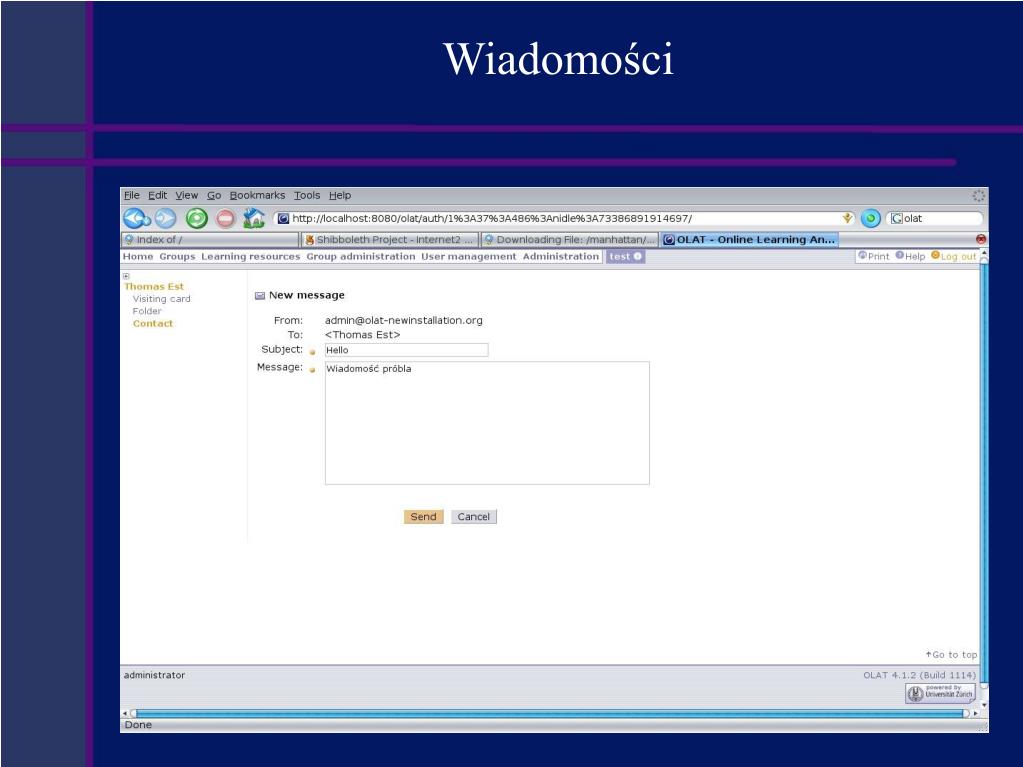The image size is (1023, 767).
Task: Click the browser Forward arrow button
Action: (165, 218)
